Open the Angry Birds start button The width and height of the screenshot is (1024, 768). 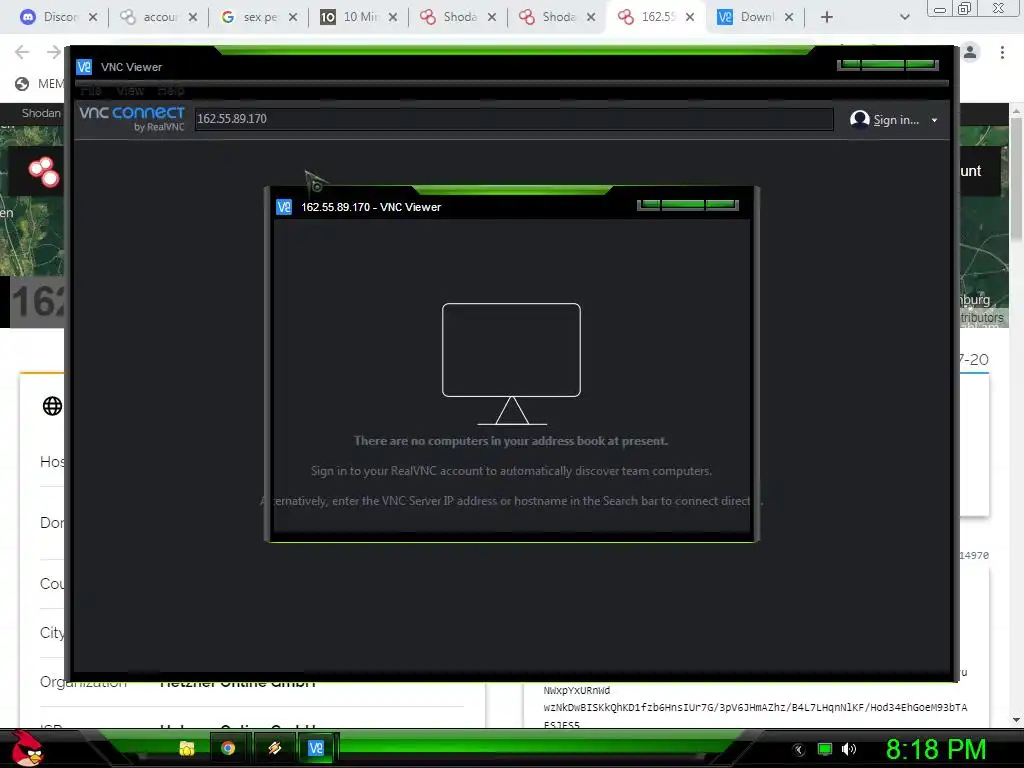pos(27,748)
